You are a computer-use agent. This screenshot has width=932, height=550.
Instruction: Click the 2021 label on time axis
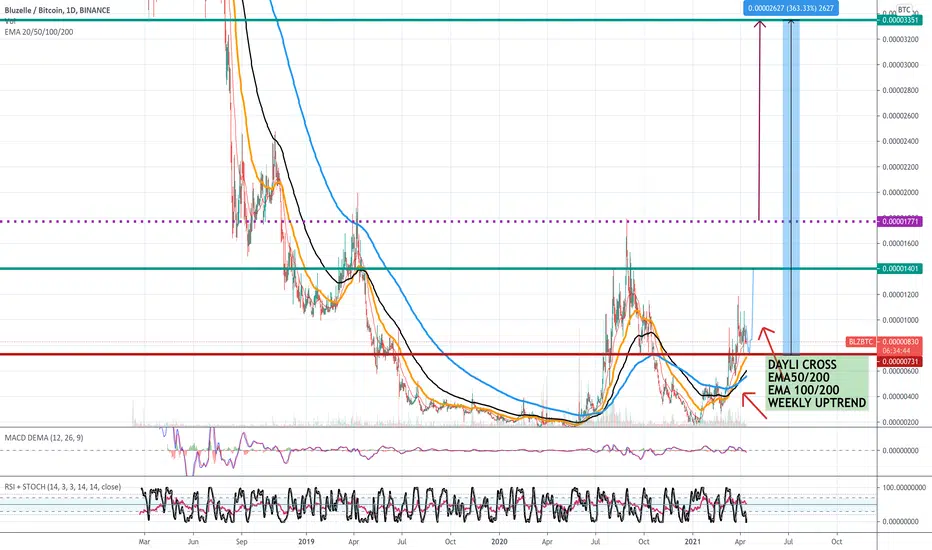pyautogui.click(x=692, y=542)
